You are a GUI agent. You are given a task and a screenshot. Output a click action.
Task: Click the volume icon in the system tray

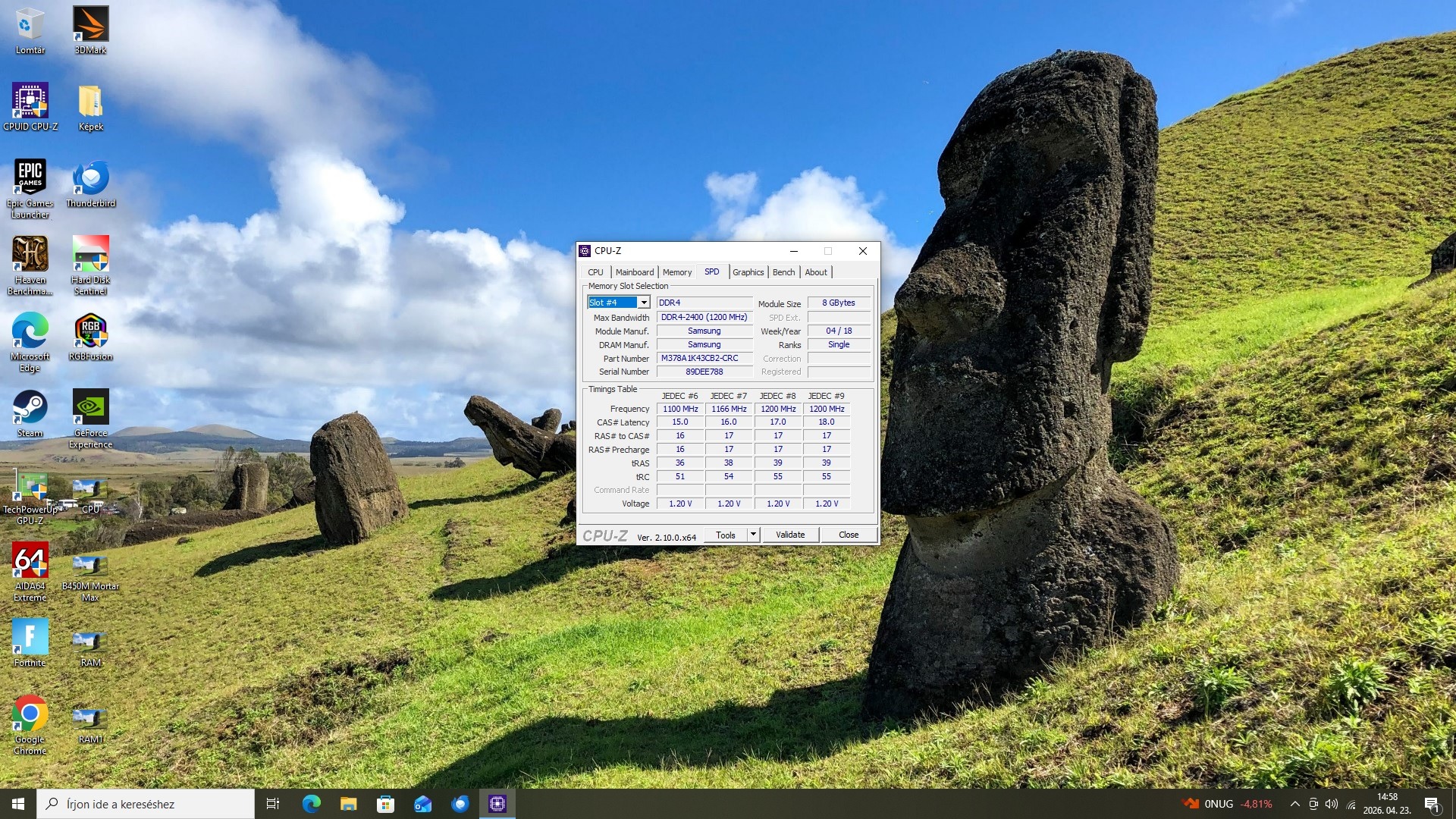(1332, 804)
